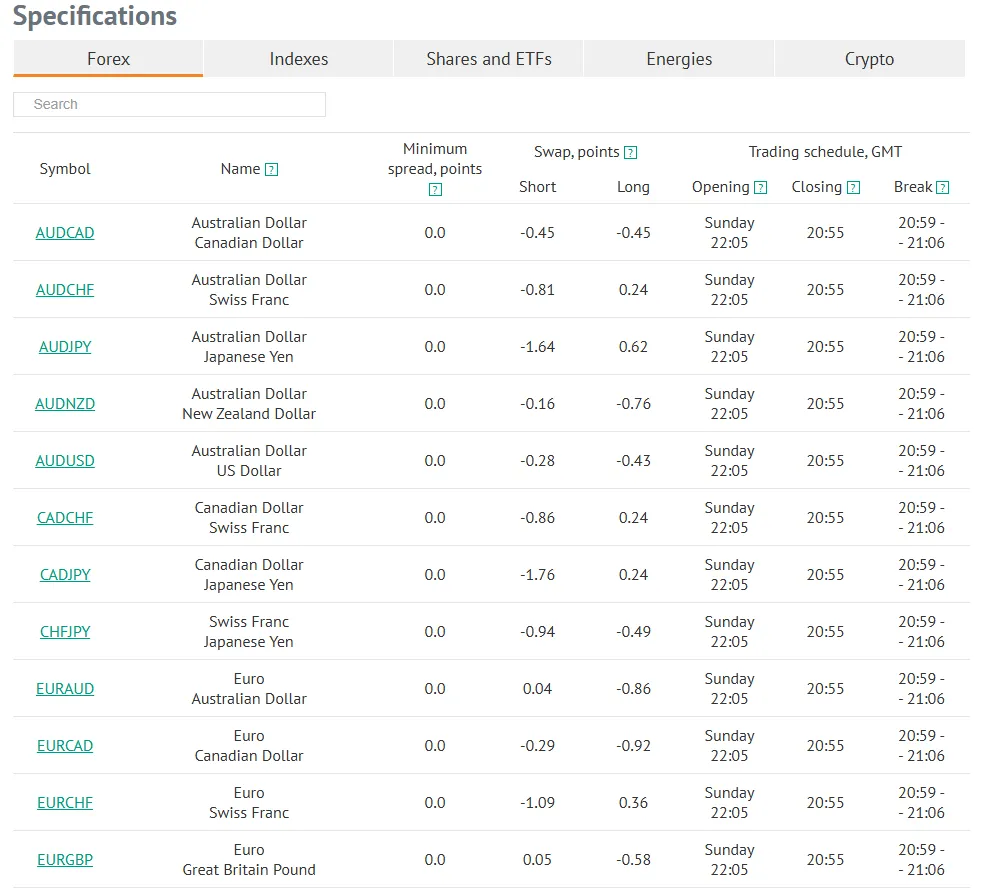
Task: Open the Shares and ETFs tab
Action: coord(489,59)
